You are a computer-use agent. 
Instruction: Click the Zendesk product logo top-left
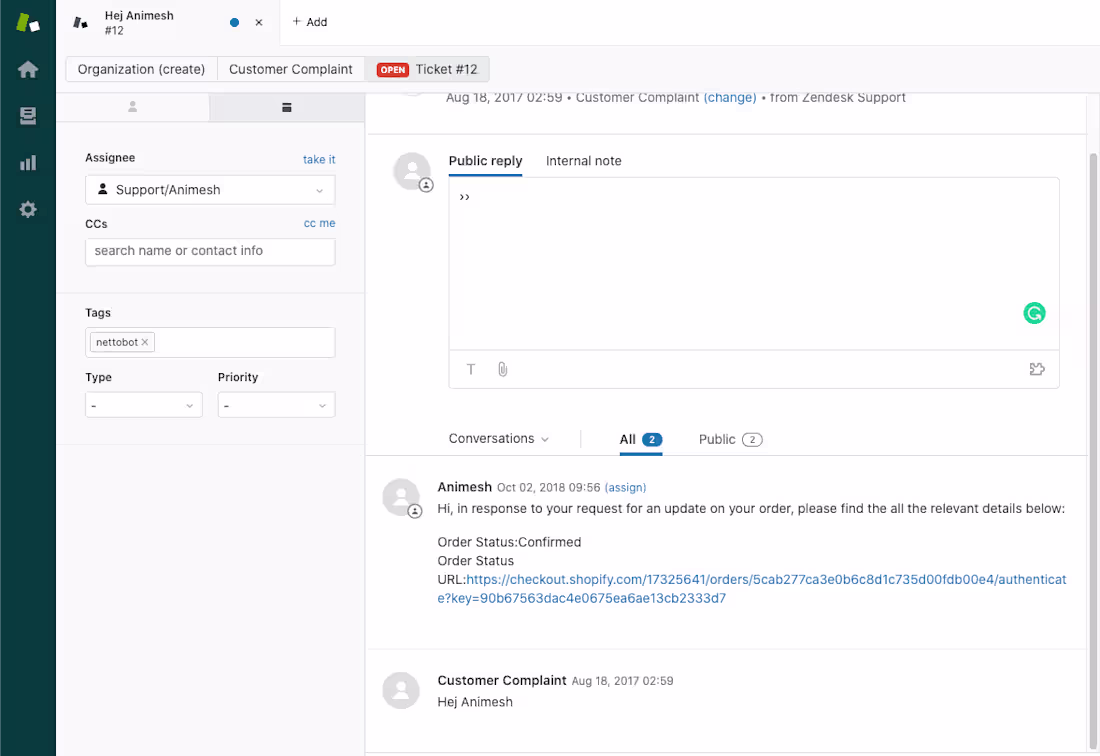[27, 20]
